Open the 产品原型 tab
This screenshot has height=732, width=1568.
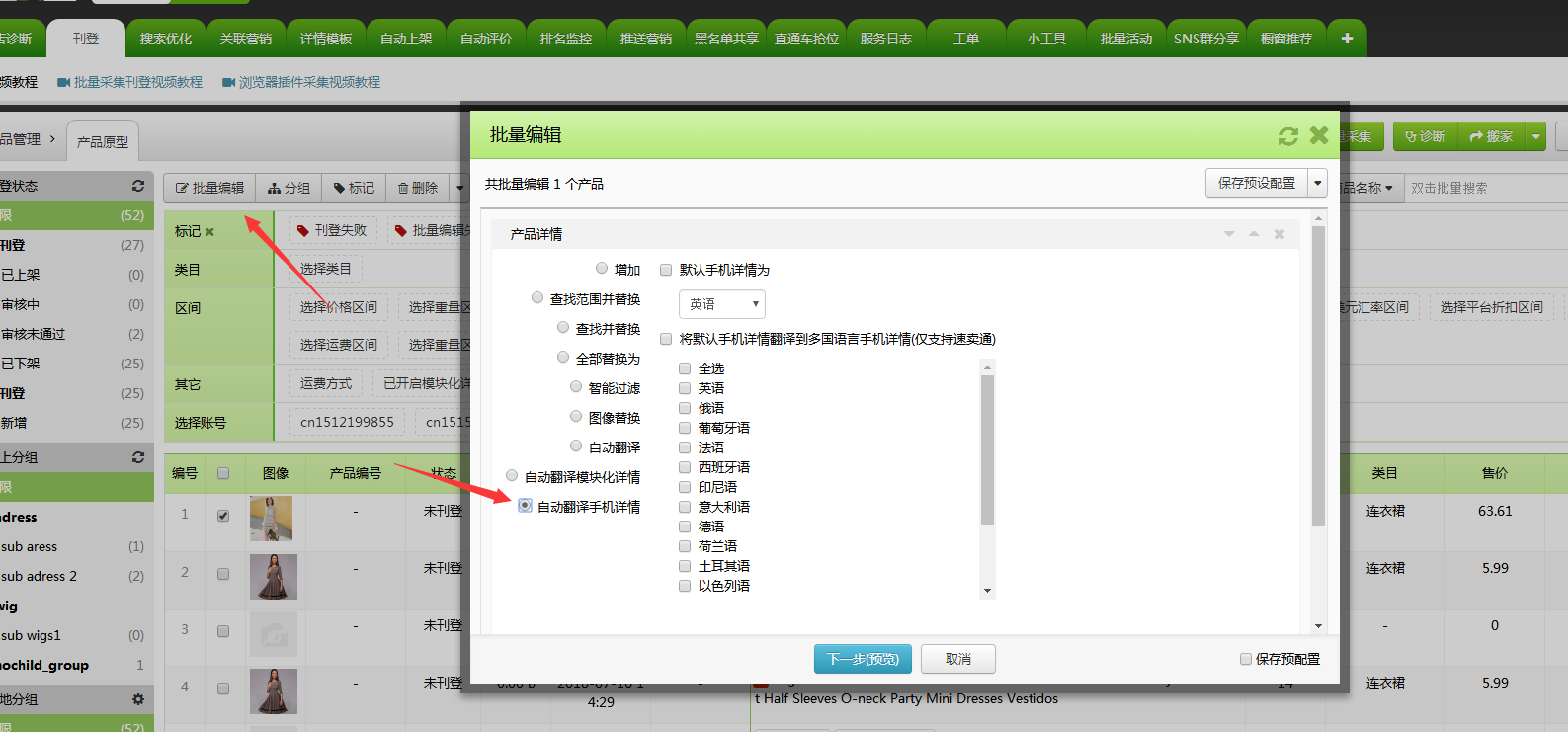(x=103, y=141)
